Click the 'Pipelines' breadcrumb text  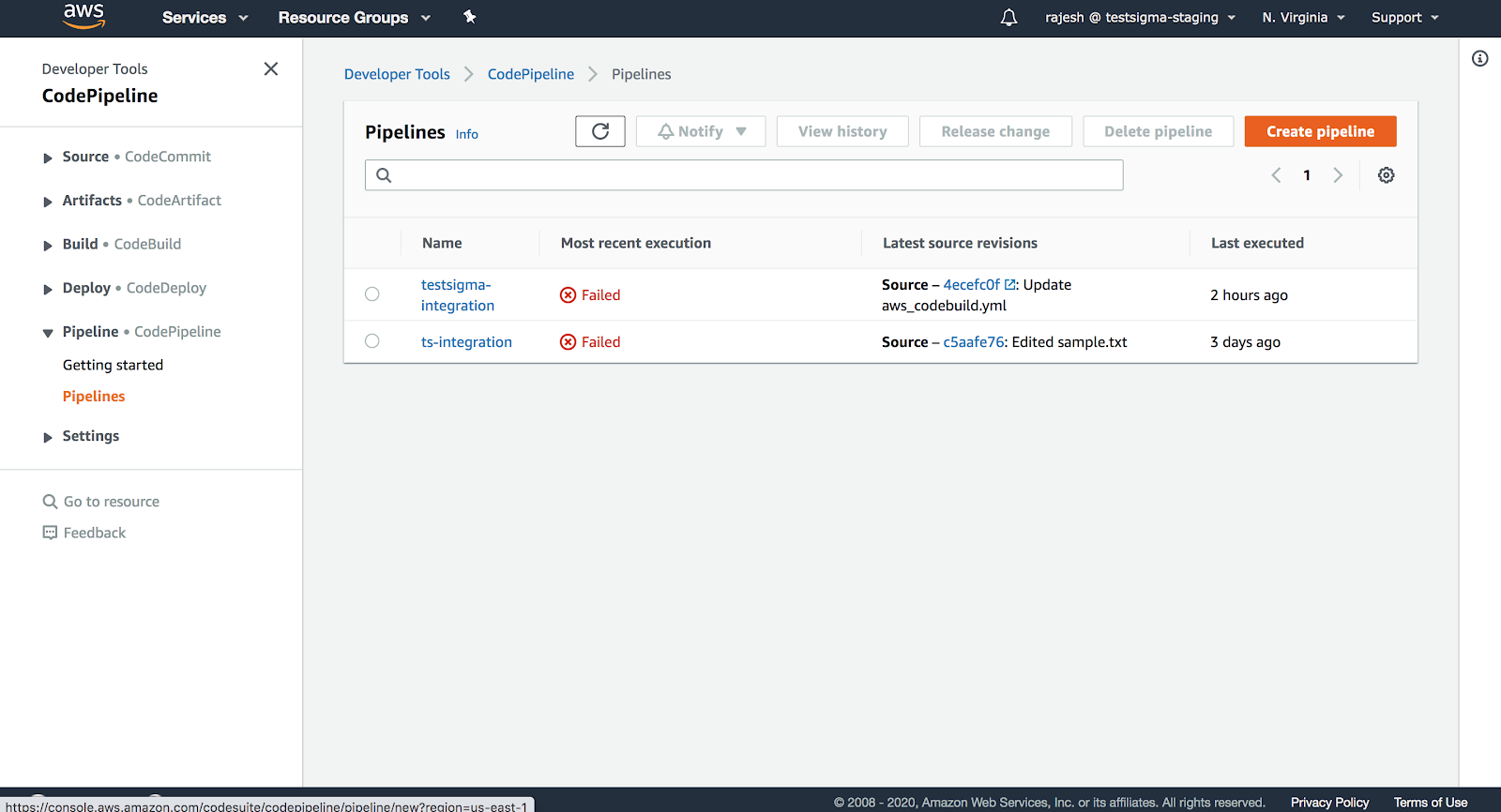[642, 74]
